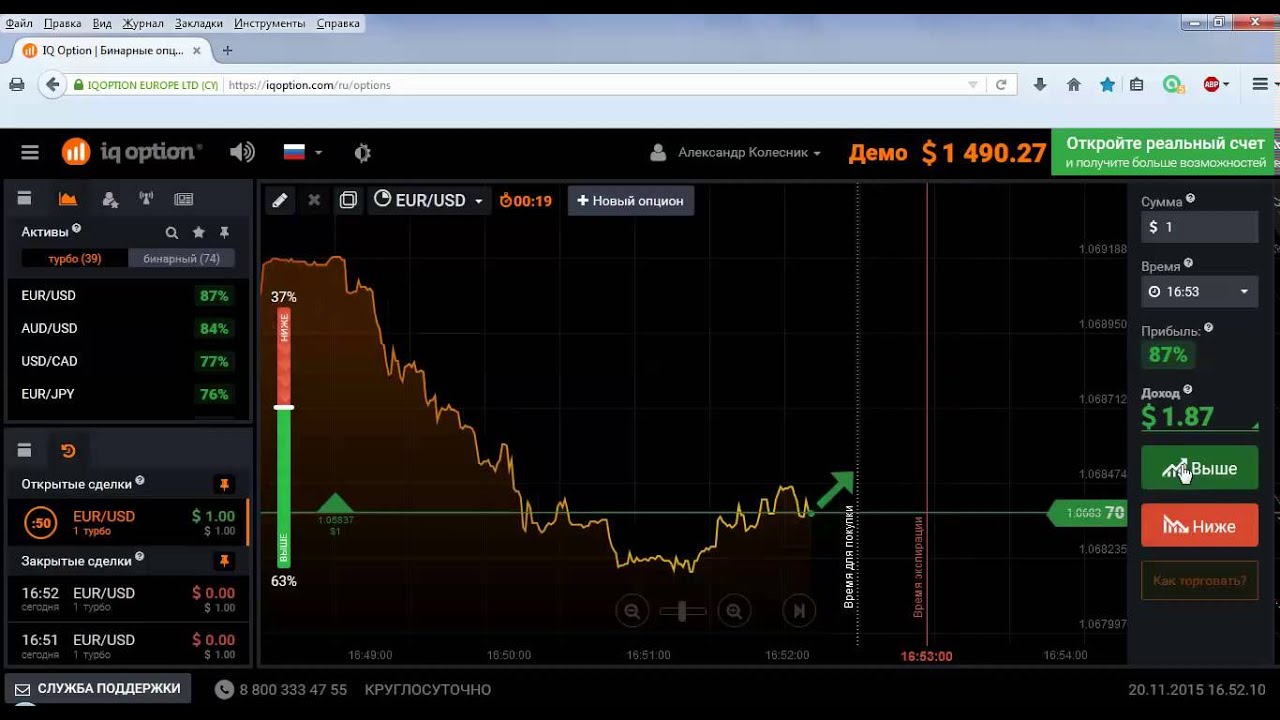The width and height of the screenshot is (1280, 720).
Task: Open the closed 16:51 EUR/USD deal
Action: point(128,645)
